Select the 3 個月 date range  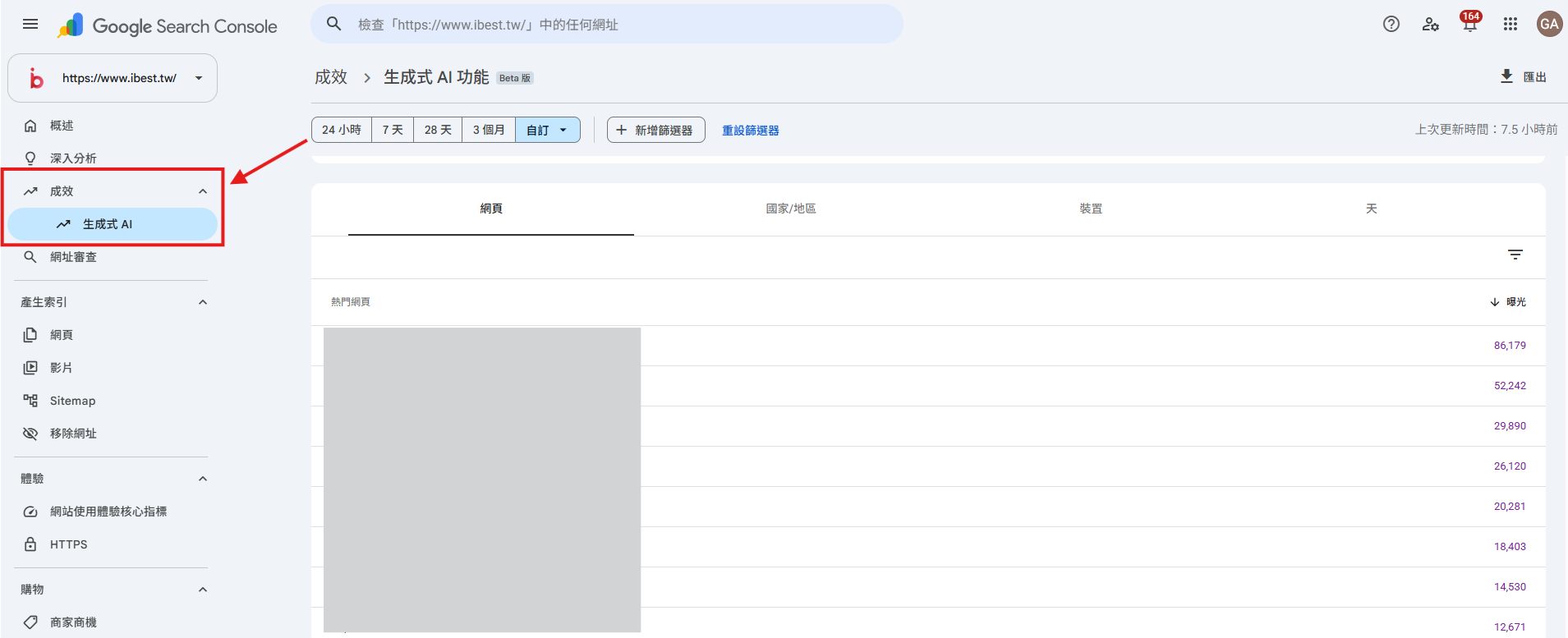pos(489,130)
